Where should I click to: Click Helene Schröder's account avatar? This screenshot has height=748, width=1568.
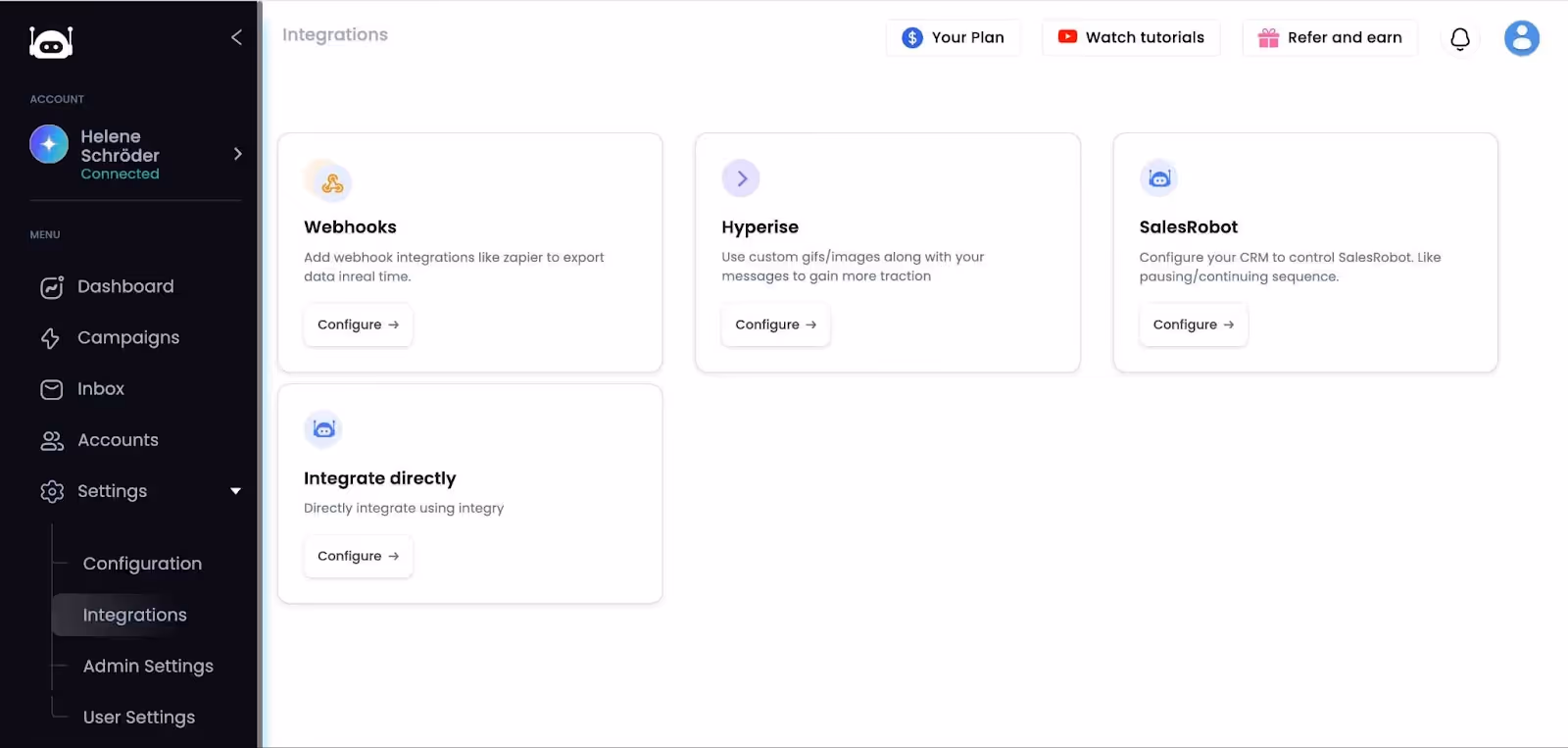(x=49, y=144)
